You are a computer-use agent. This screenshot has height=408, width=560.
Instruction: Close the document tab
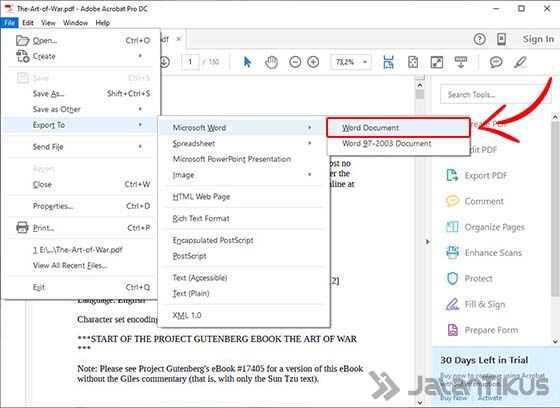click(179, 39)
